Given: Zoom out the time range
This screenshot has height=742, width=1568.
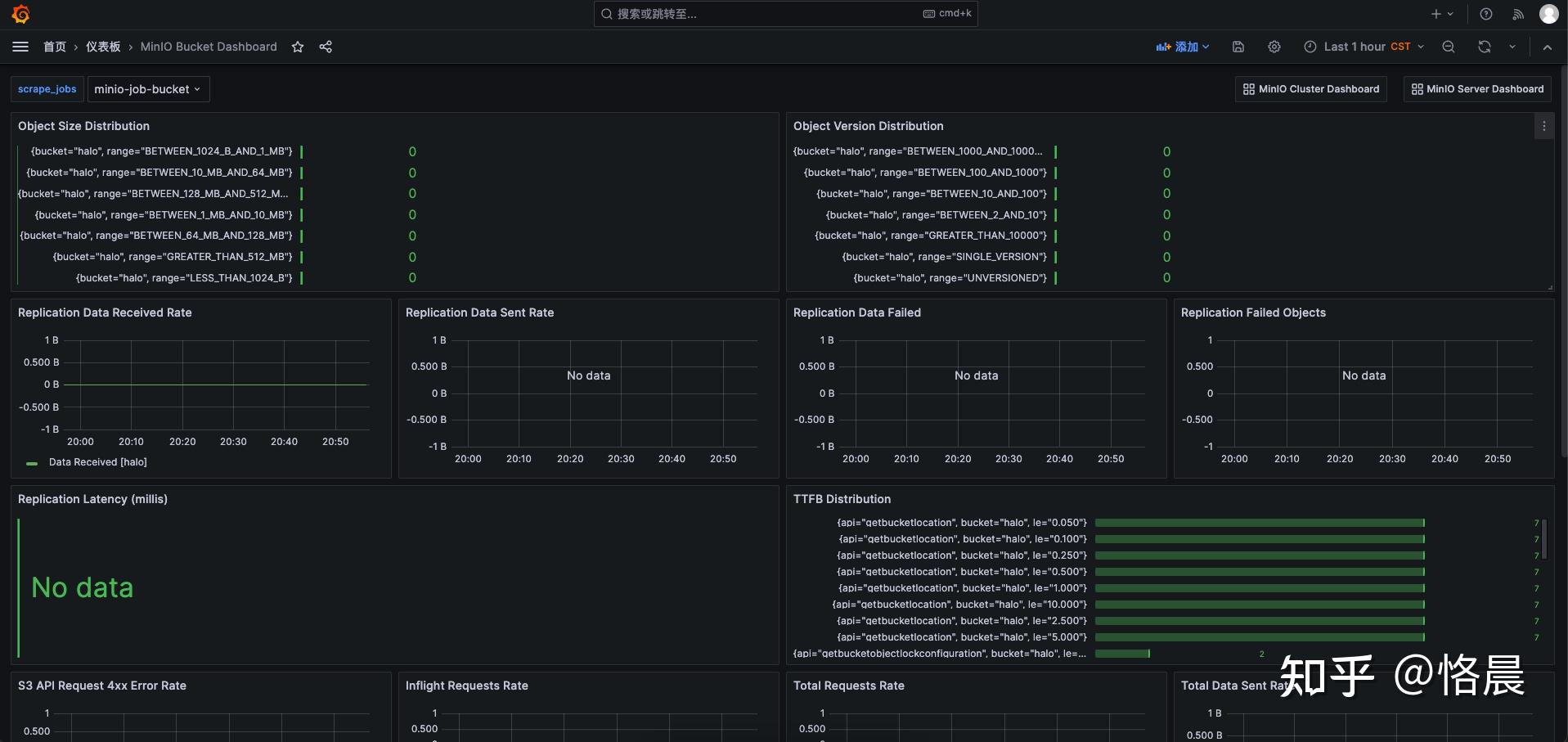Looking at the screenshot, I should pyautogui.click(x=1448, y=47).
